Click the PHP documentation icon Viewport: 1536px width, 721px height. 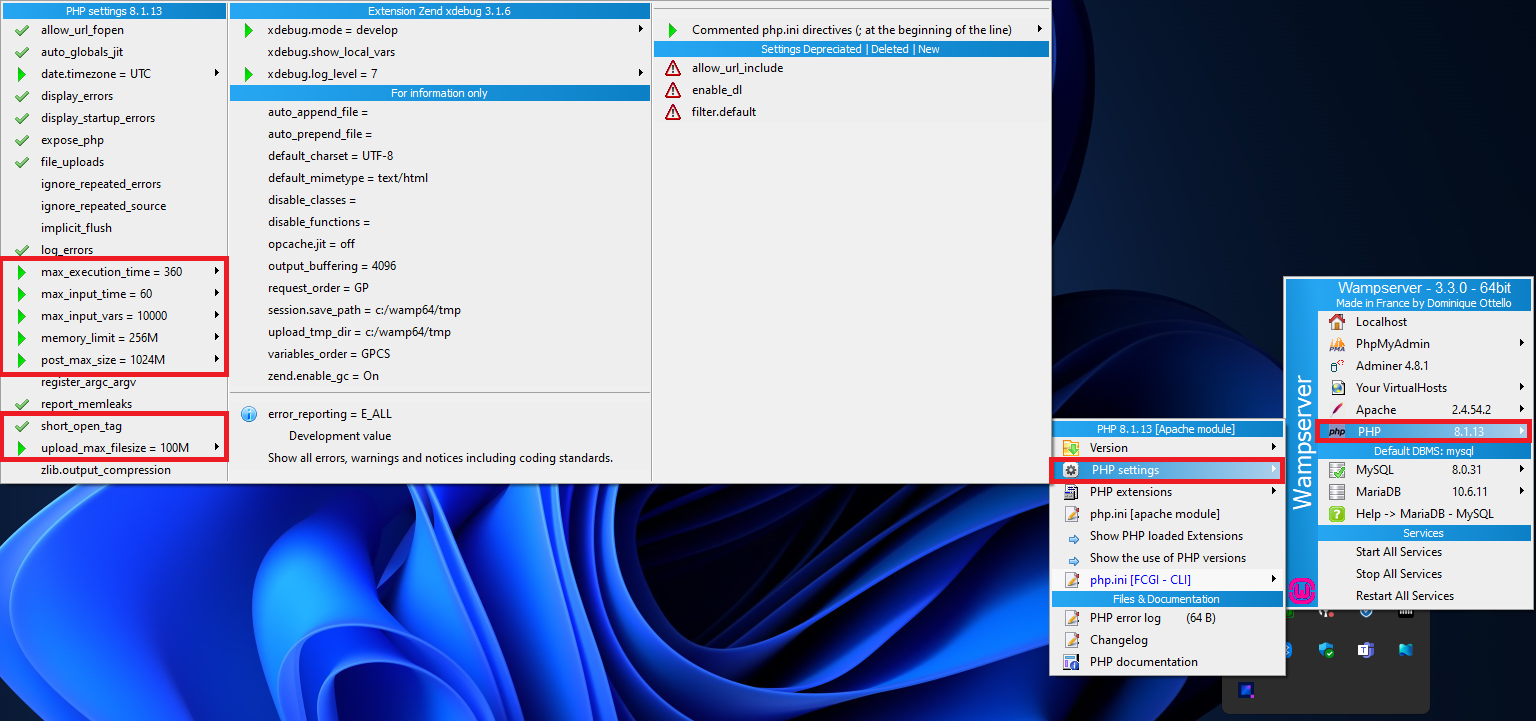[1071, 662]
